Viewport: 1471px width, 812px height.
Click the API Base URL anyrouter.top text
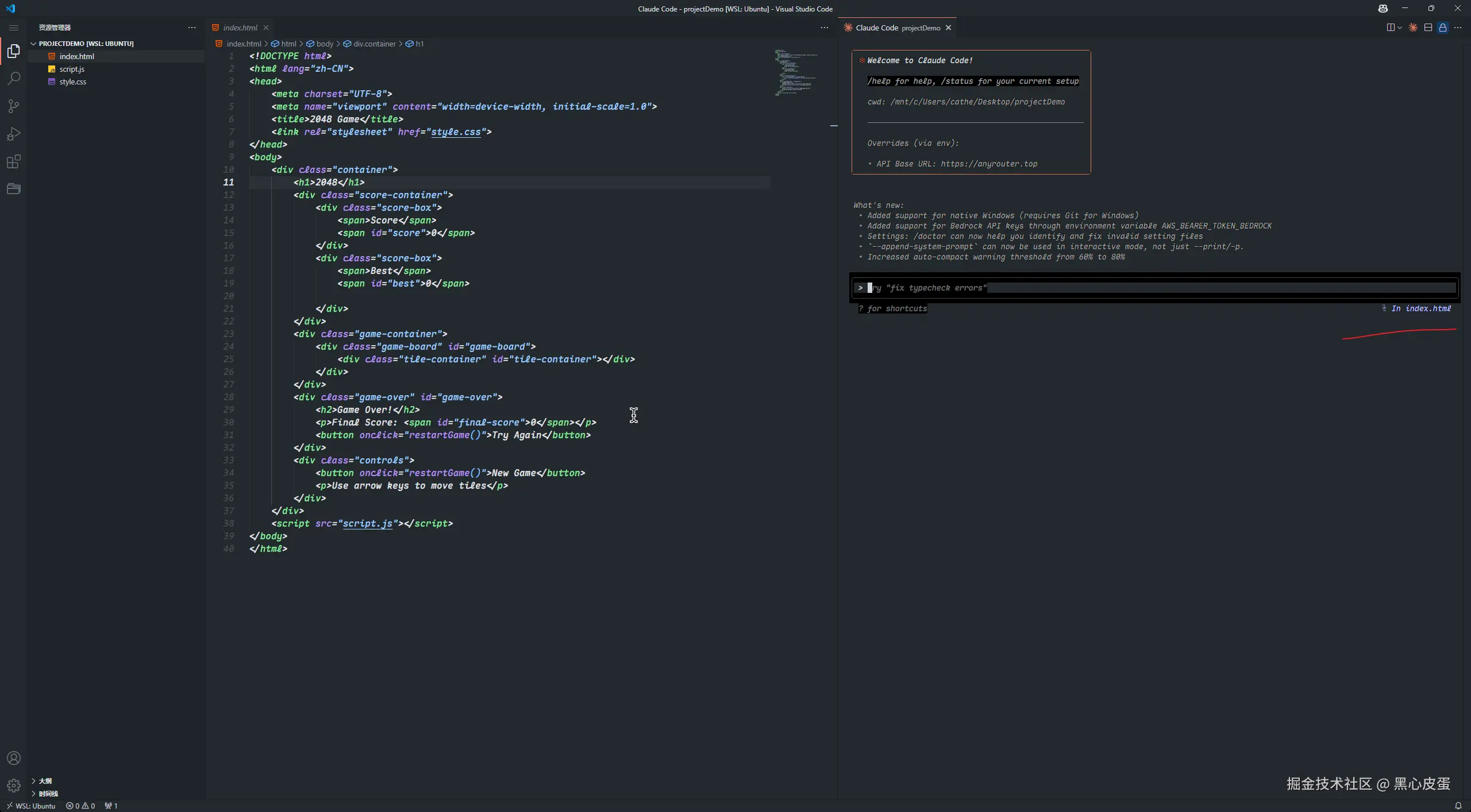point(989,164)
